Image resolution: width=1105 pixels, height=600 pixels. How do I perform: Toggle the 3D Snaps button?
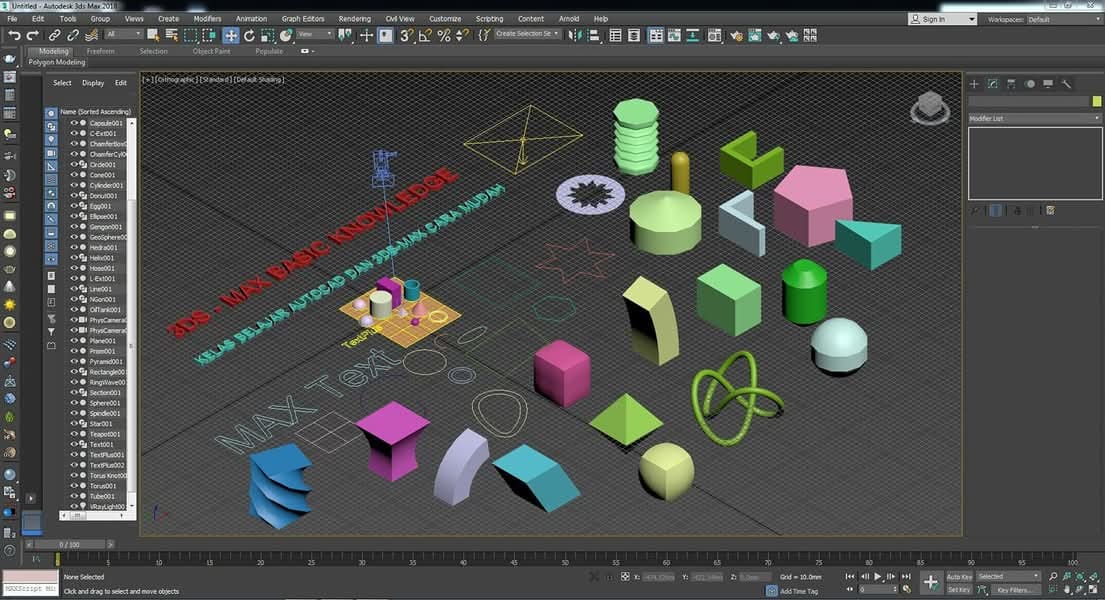407,35
